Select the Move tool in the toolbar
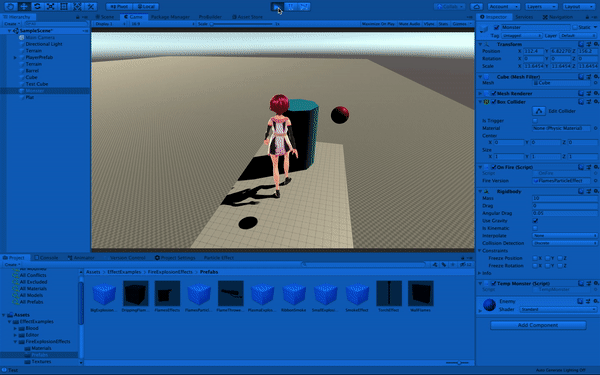This screenshot has height=375, width=600. click(x=24, y=7)
